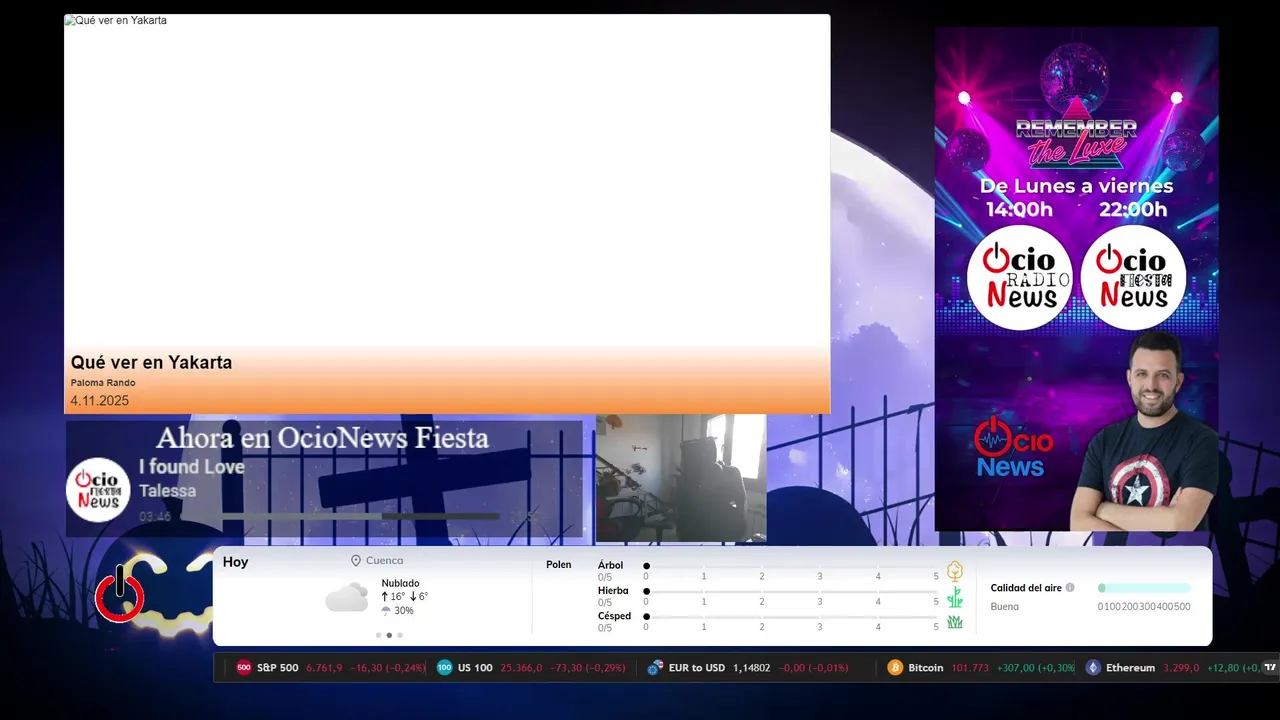Click the Ethereum price 3.299,0
Image resolution: width=1280 pixels, height=720 pixels.
point(1181,668)
